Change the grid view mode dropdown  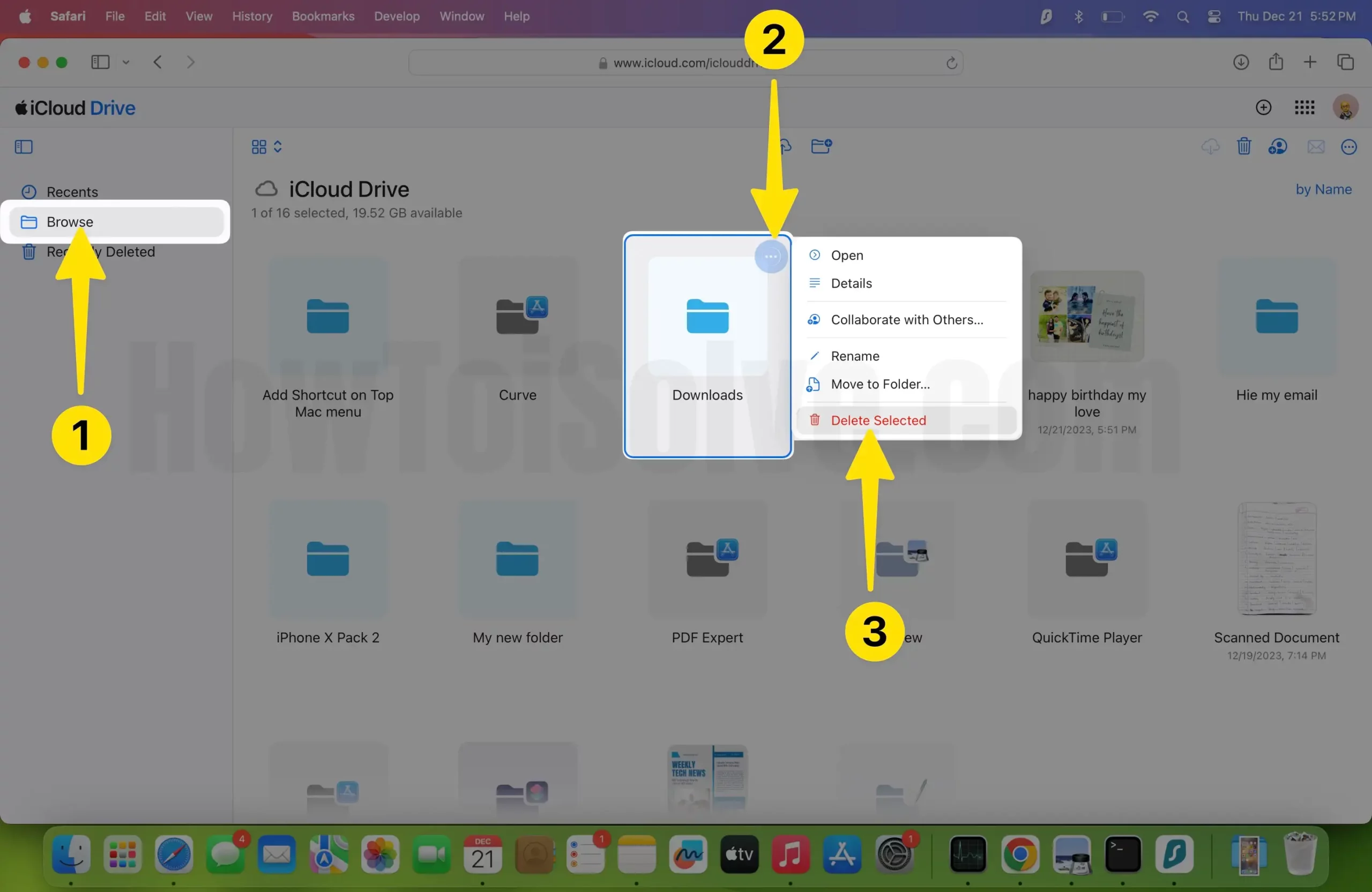266,147
